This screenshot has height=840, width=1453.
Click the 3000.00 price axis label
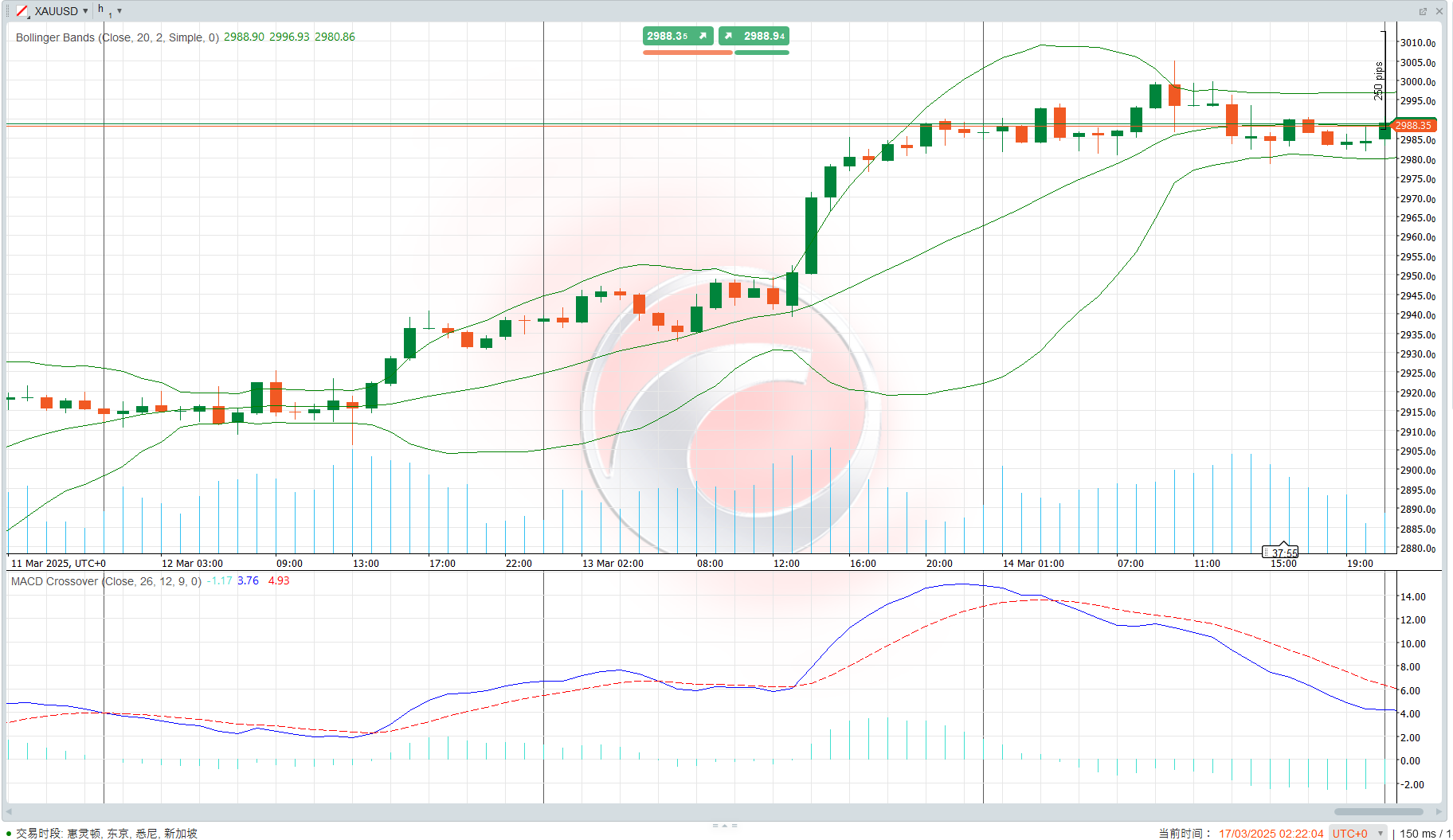[x=1418, y=82]
